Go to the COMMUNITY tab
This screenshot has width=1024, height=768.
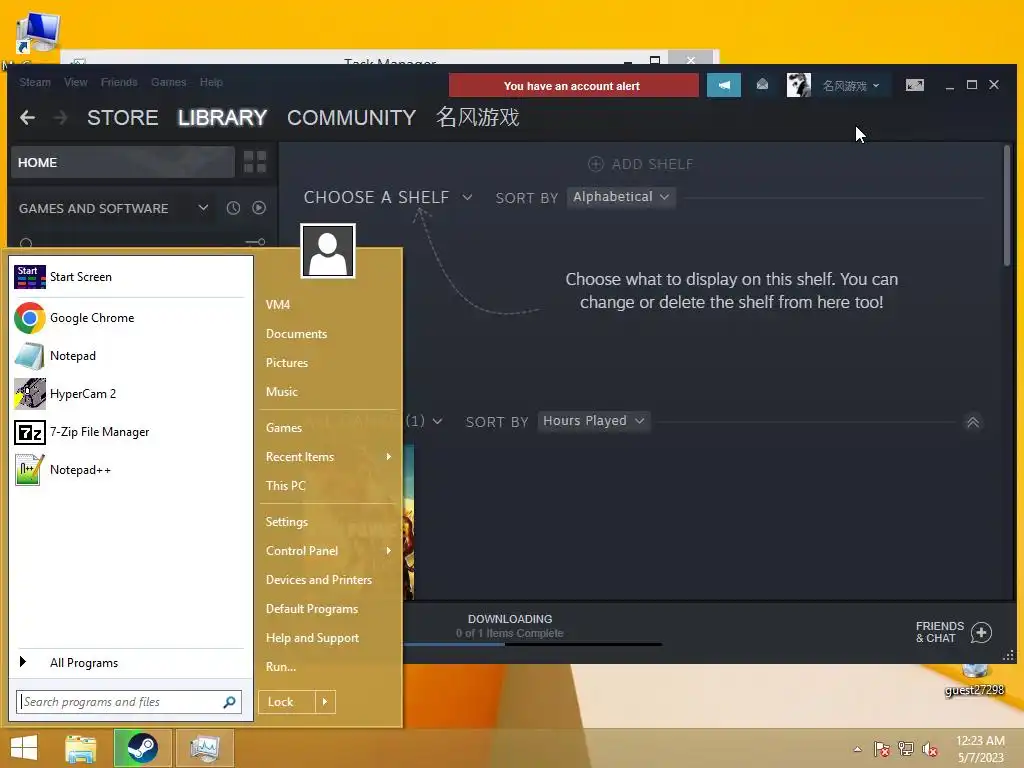(351, 118)
